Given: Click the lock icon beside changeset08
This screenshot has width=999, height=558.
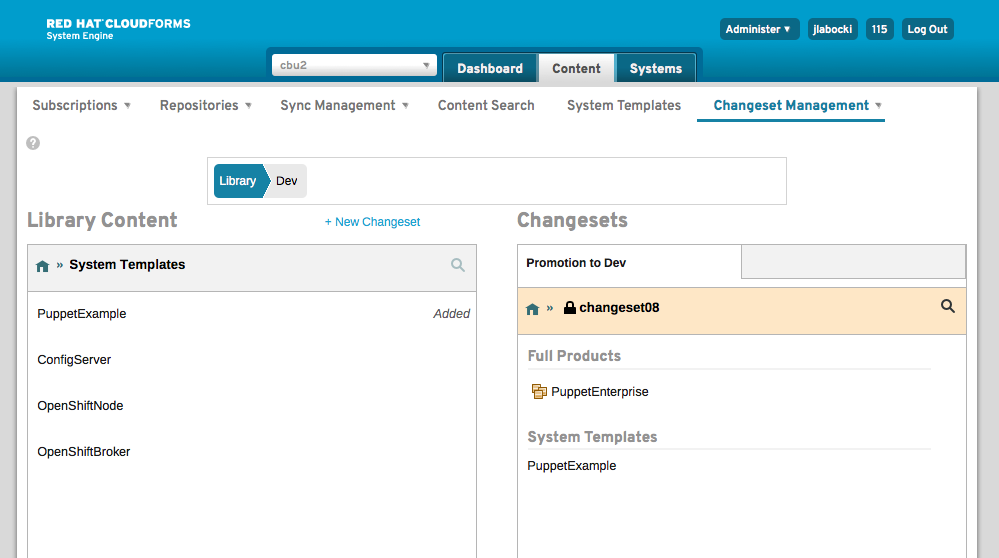Looking at the screenshot, I should point(570,308).
